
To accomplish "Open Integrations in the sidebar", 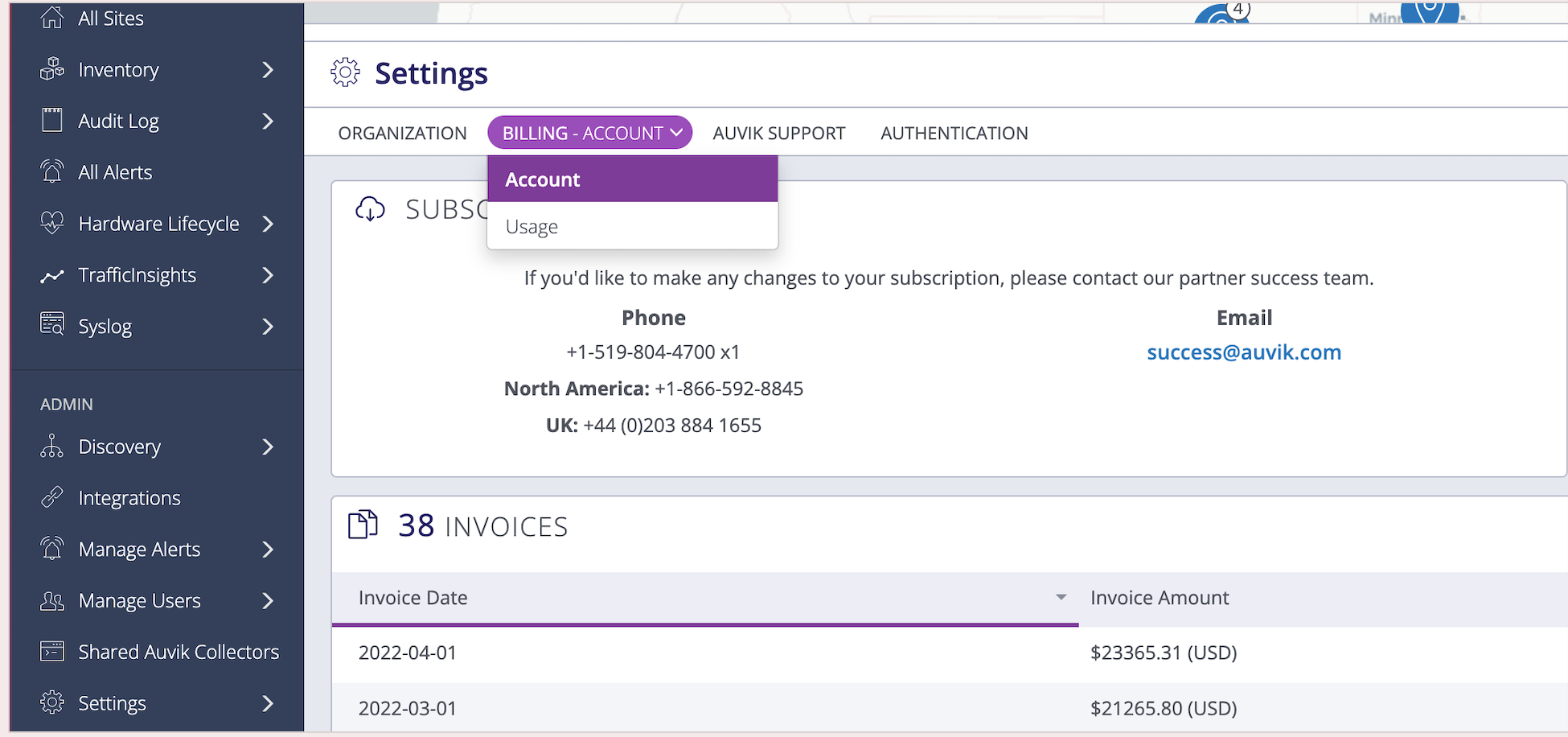I will point(129,498).
